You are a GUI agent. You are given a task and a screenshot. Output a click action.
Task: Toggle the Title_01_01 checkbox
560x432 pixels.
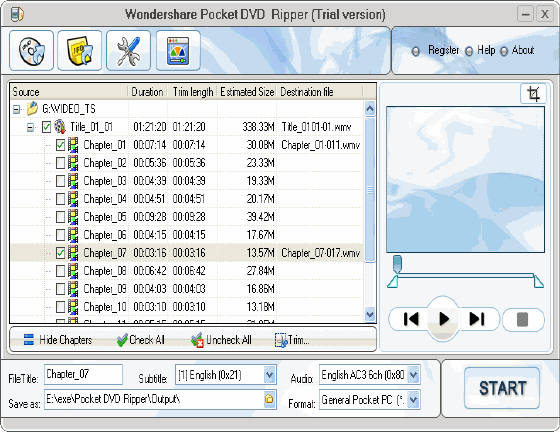pos(46,127)
